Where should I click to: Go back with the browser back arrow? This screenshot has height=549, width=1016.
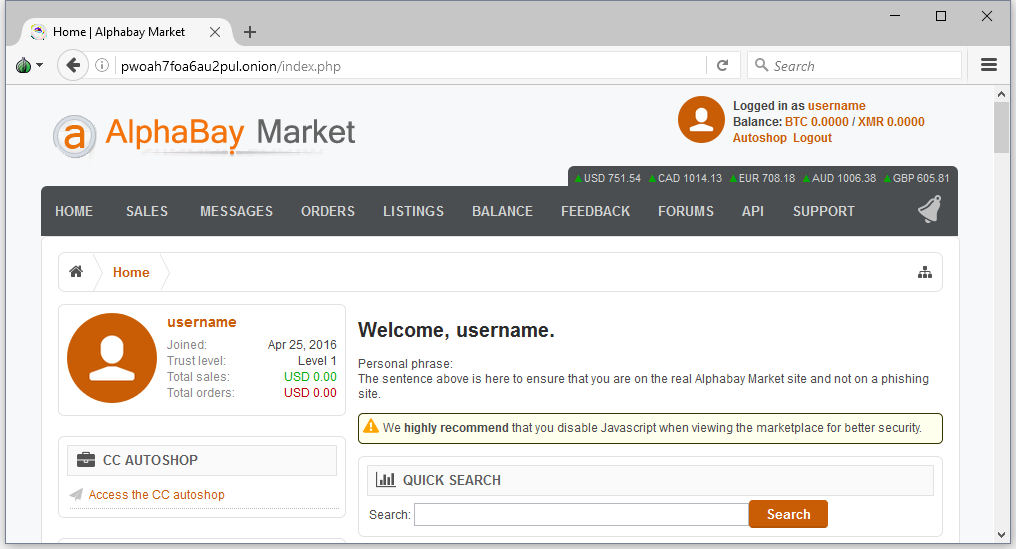point(73,65)
